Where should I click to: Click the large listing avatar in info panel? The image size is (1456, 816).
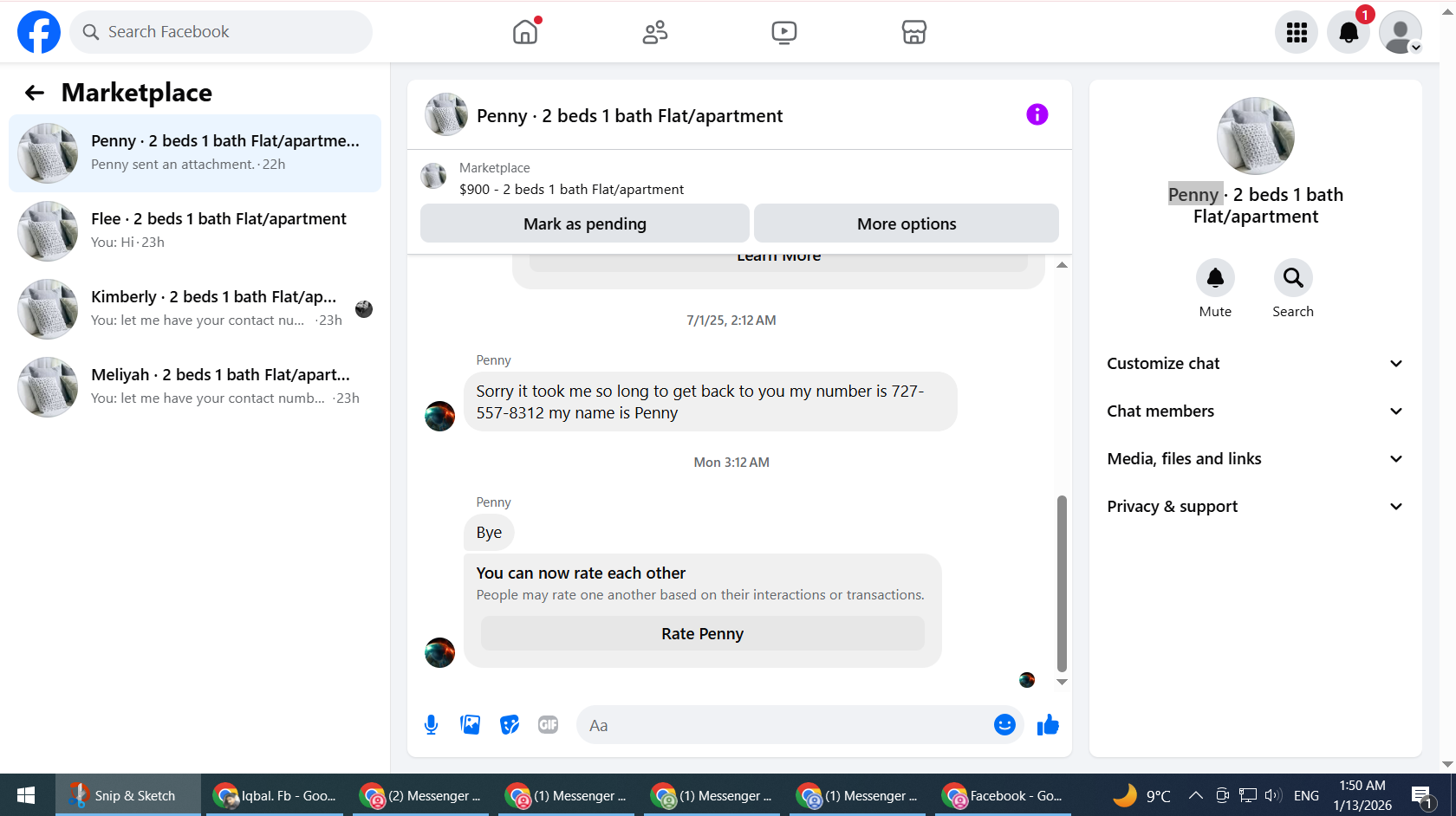pos(1256,136)
